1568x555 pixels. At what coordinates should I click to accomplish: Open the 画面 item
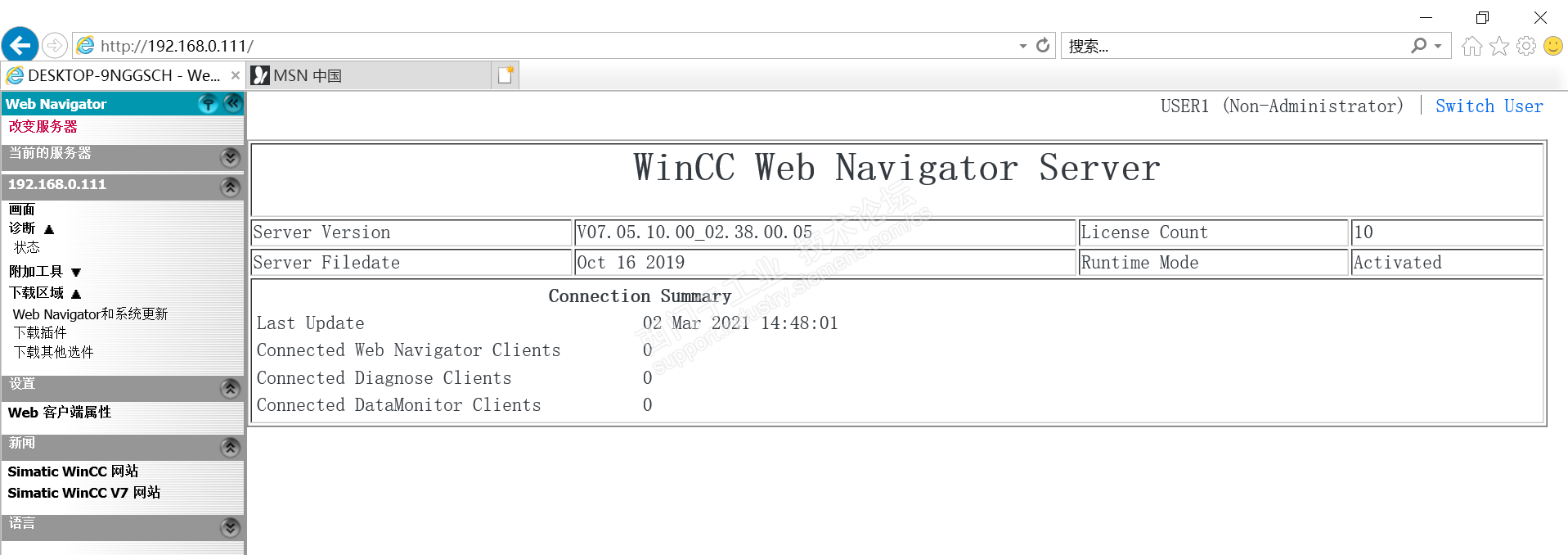click(22, 210)
